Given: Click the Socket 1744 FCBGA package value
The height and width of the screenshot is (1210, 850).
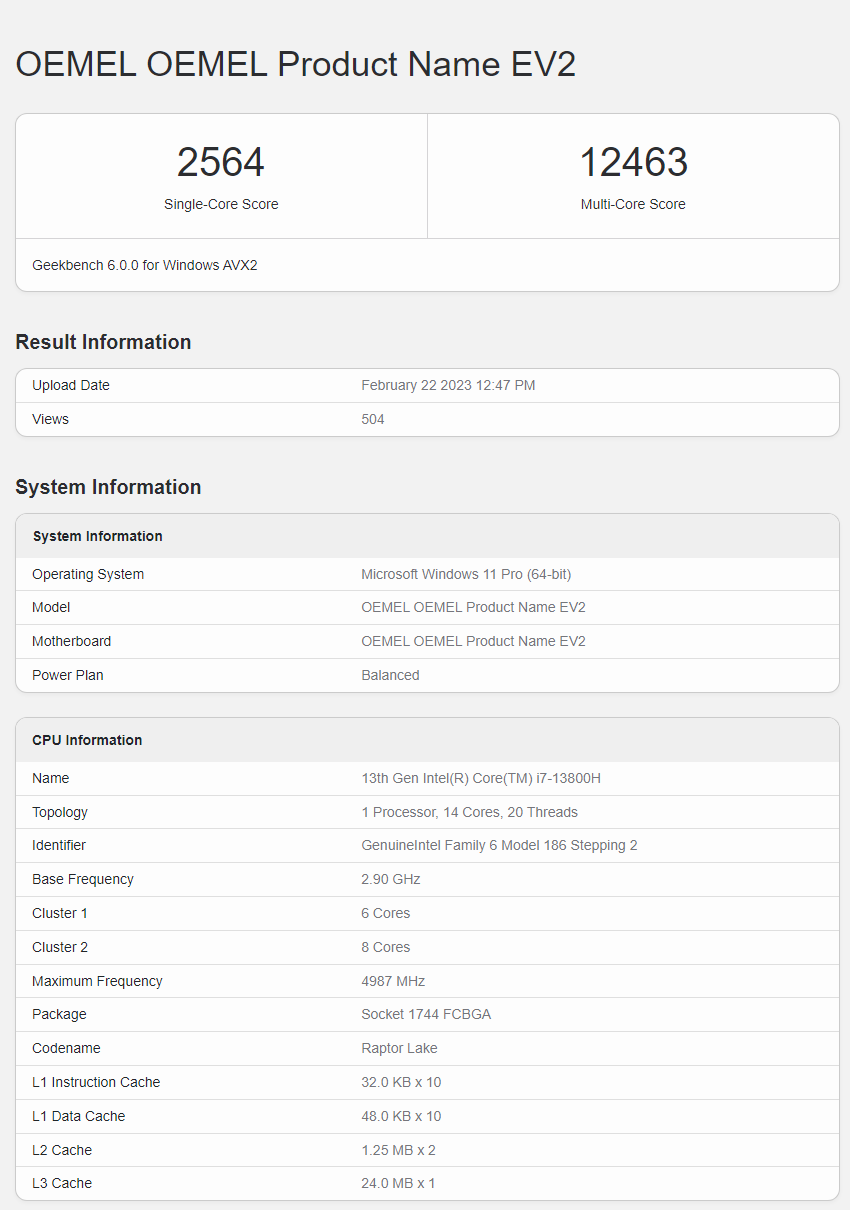Looking at the screenshot, I should 426,1015.
